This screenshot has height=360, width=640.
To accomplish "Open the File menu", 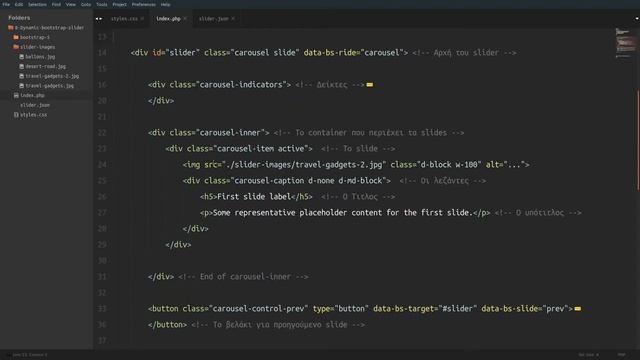I will (6, 4).
